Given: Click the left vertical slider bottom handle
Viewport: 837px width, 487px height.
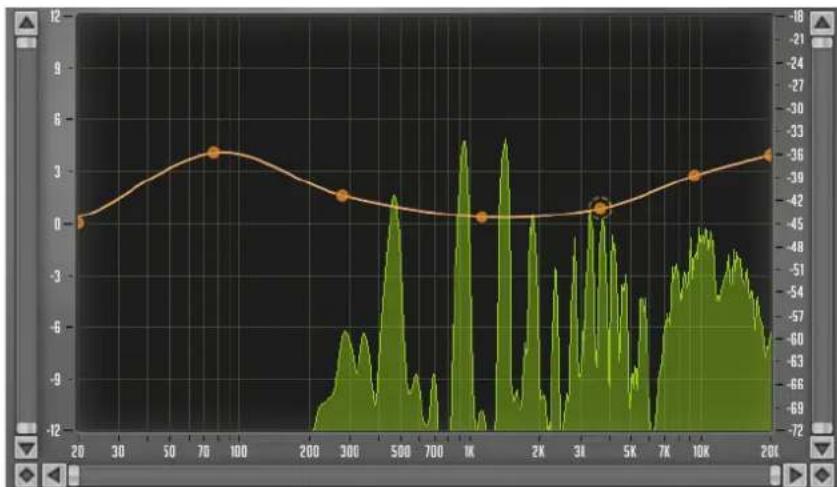Looking at the screenshot, I should coord(26,428).
